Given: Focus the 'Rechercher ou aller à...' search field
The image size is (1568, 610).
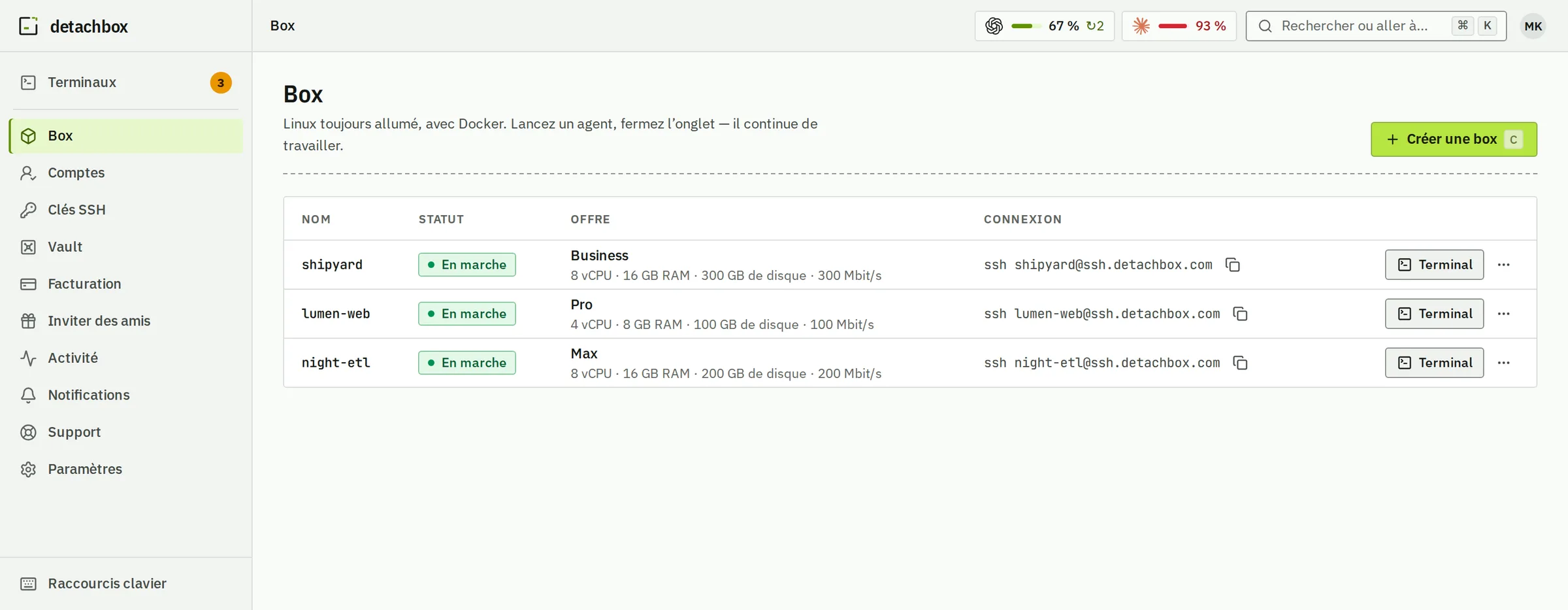Looking at the screenshot, I should click(1376, 26).
